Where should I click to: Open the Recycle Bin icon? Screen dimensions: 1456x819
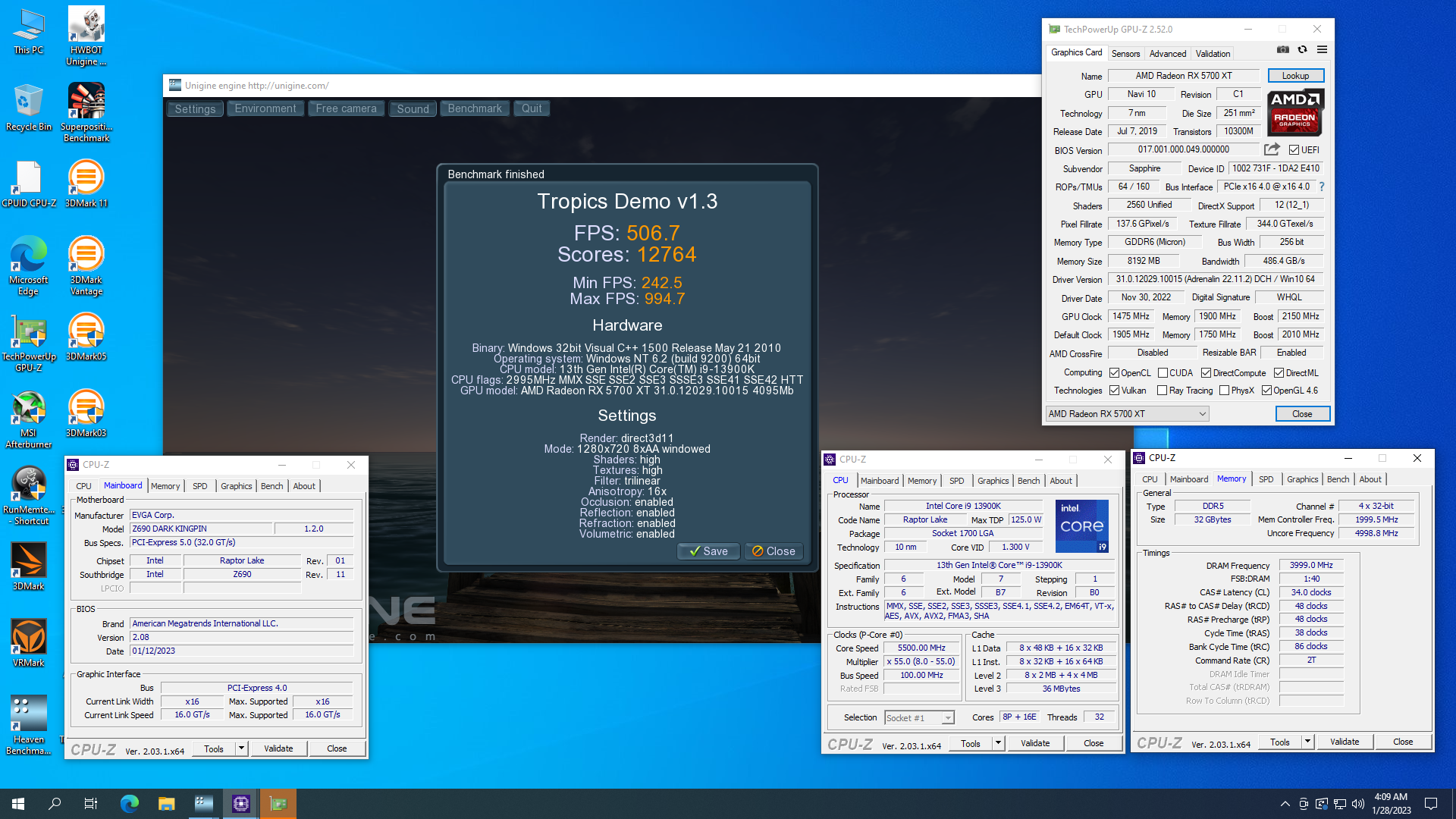coord(28,108)
